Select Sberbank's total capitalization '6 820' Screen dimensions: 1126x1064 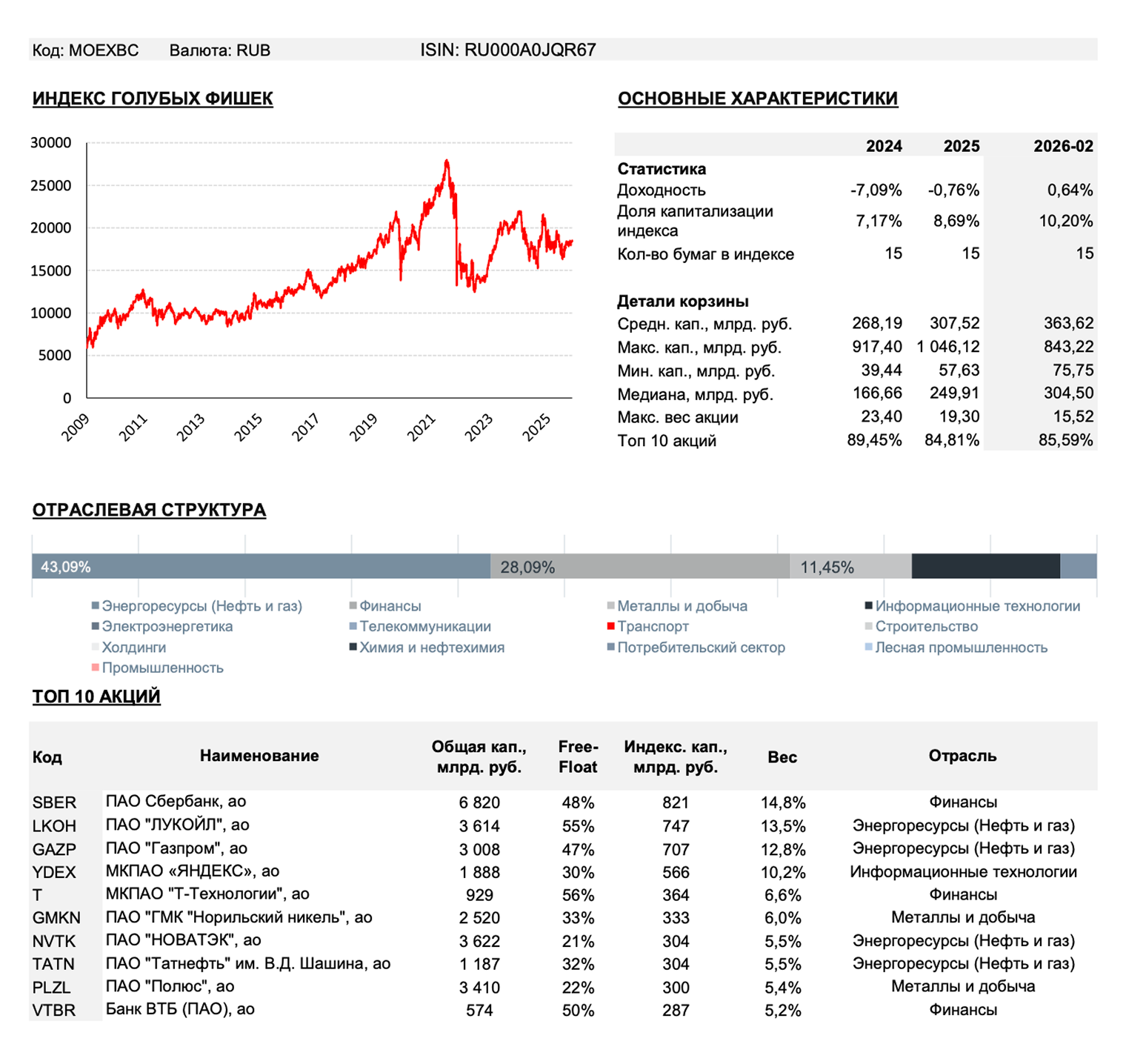click(479, 802)
